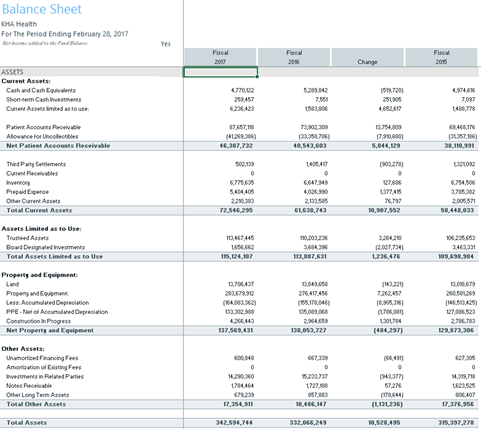Click Net Property and Equipment change value

387,330
